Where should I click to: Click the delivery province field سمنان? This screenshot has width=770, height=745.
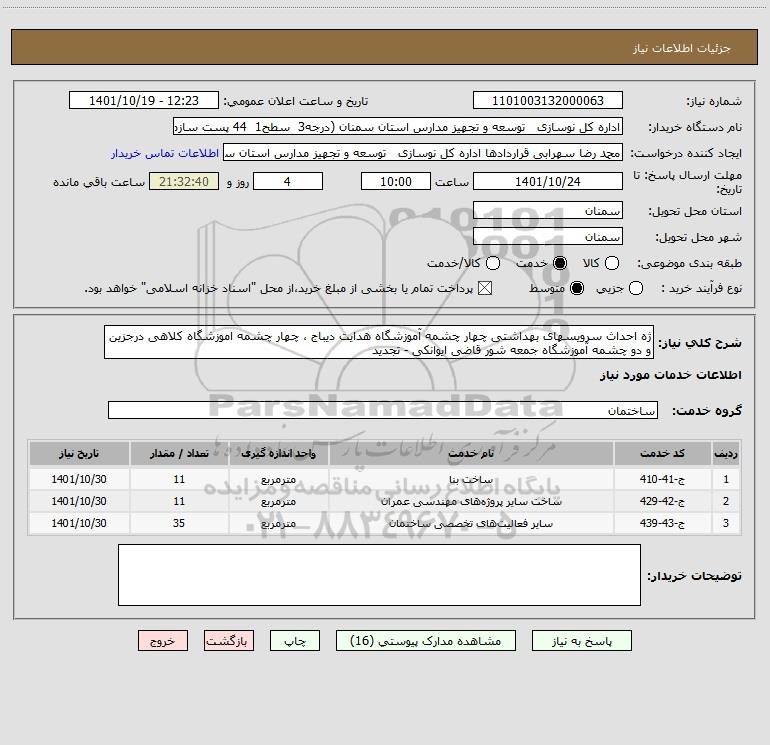tap(548, 211)
